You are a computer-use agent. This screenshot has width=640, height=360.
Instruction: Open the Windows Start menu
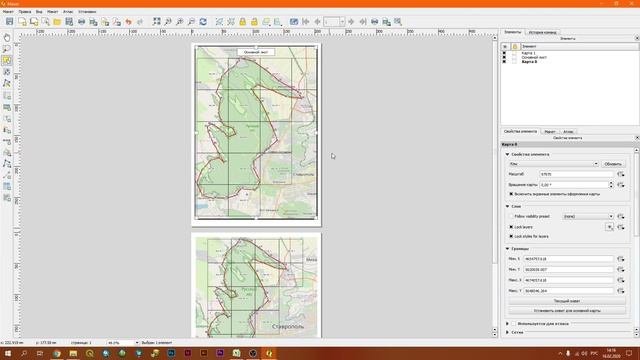click(8, 353)
